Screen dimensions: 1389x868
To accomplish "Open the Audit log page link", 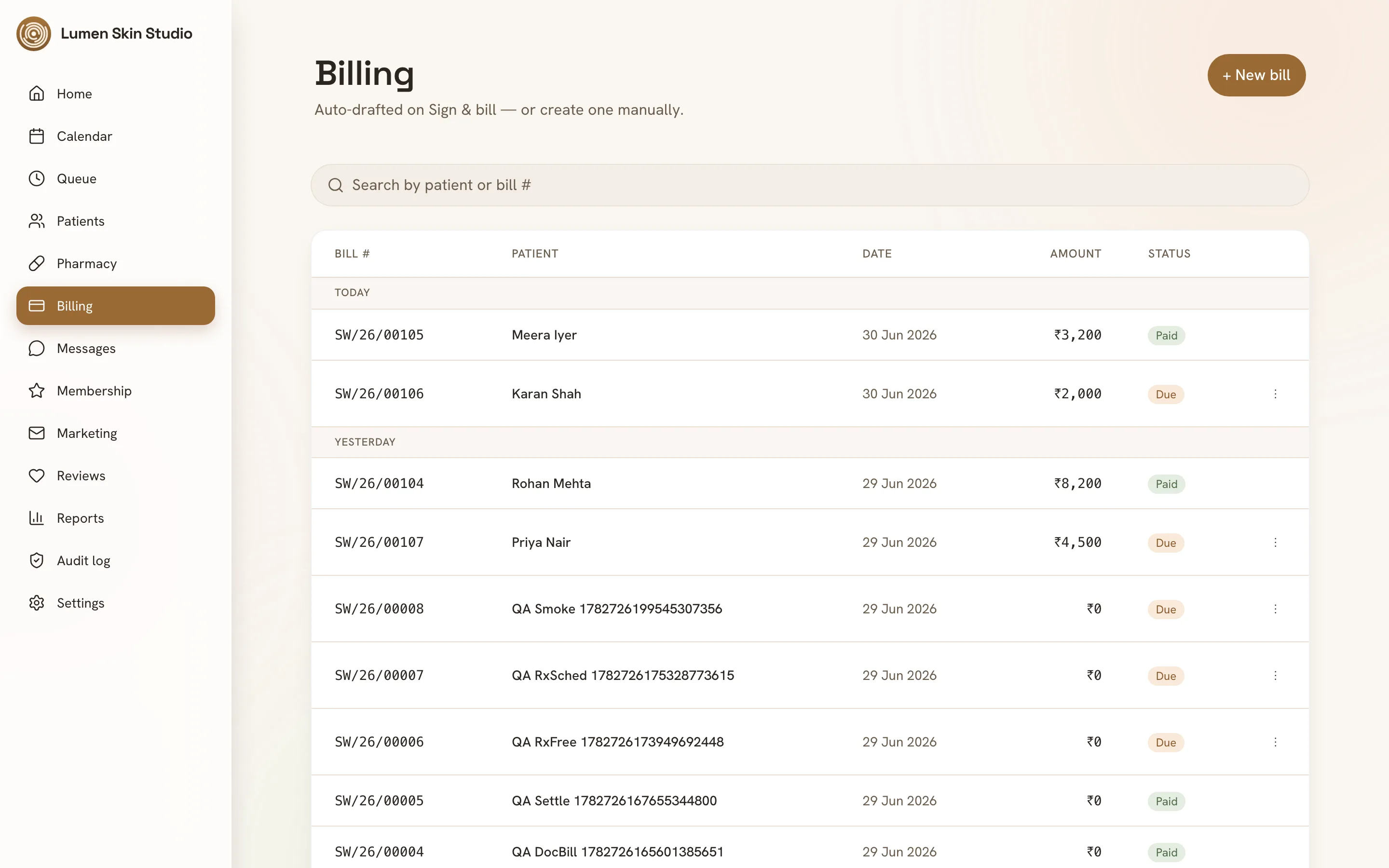I will click(115, 561).
